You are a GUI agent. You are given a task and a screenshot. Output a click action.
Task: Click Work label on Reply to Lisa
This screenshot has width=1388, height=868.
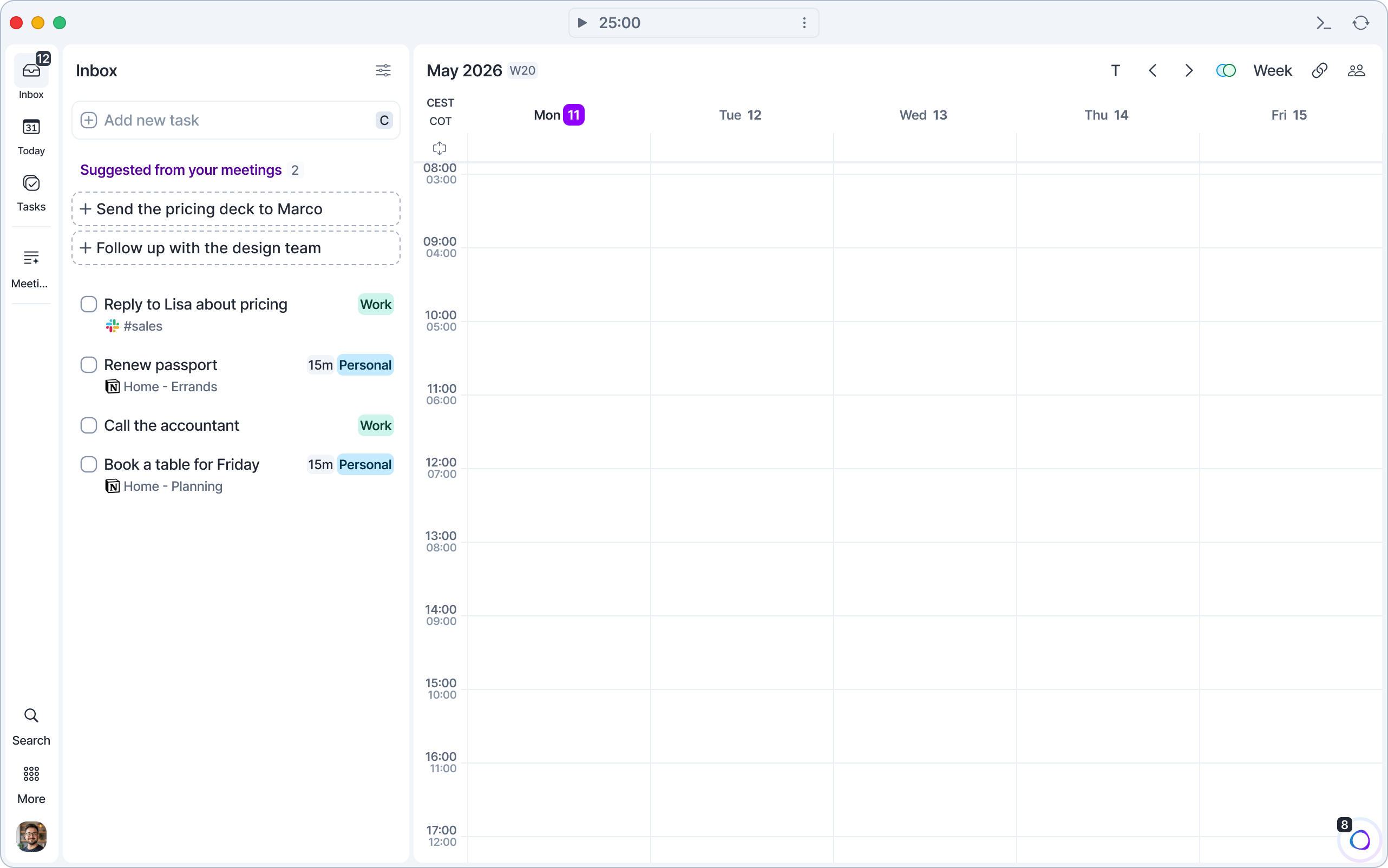(x=376, y=304)
